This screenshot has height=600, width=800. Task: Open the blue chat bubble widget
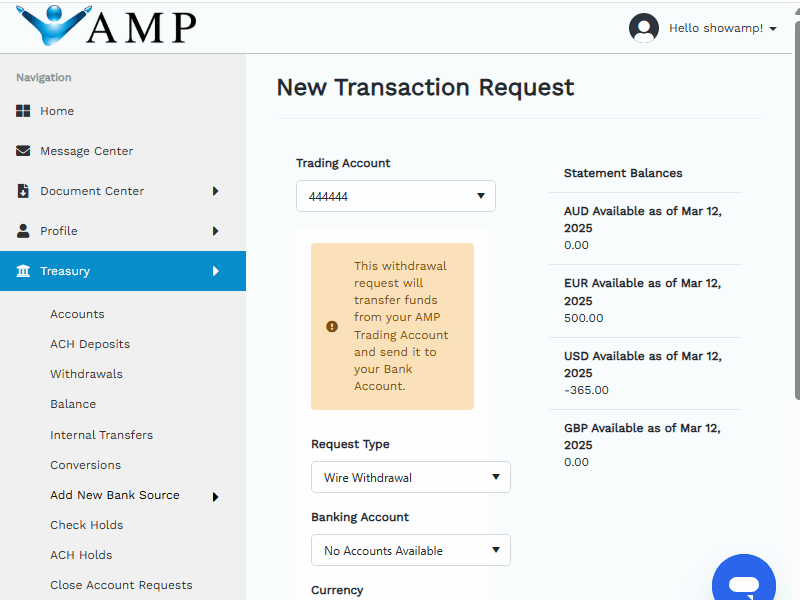pyautogui.click(x=744, y=584)
